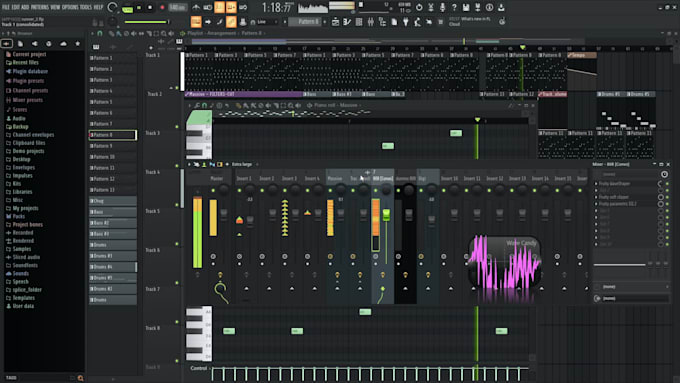Click the playlist zoom magnifier tool
The height and width of the screenshot is (383, 680).
(x=163, y=33)
